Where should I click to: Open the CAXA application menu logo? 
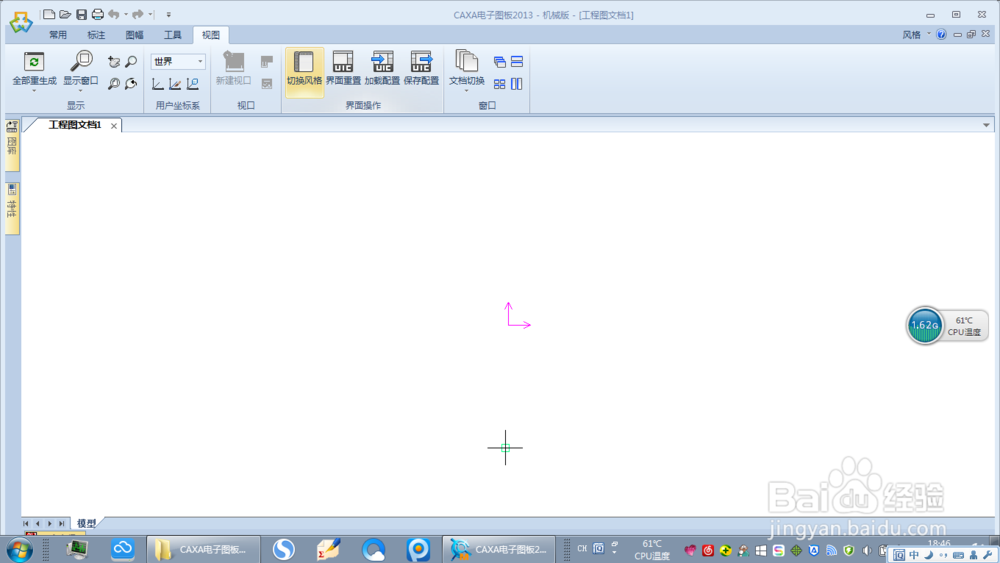20,22
